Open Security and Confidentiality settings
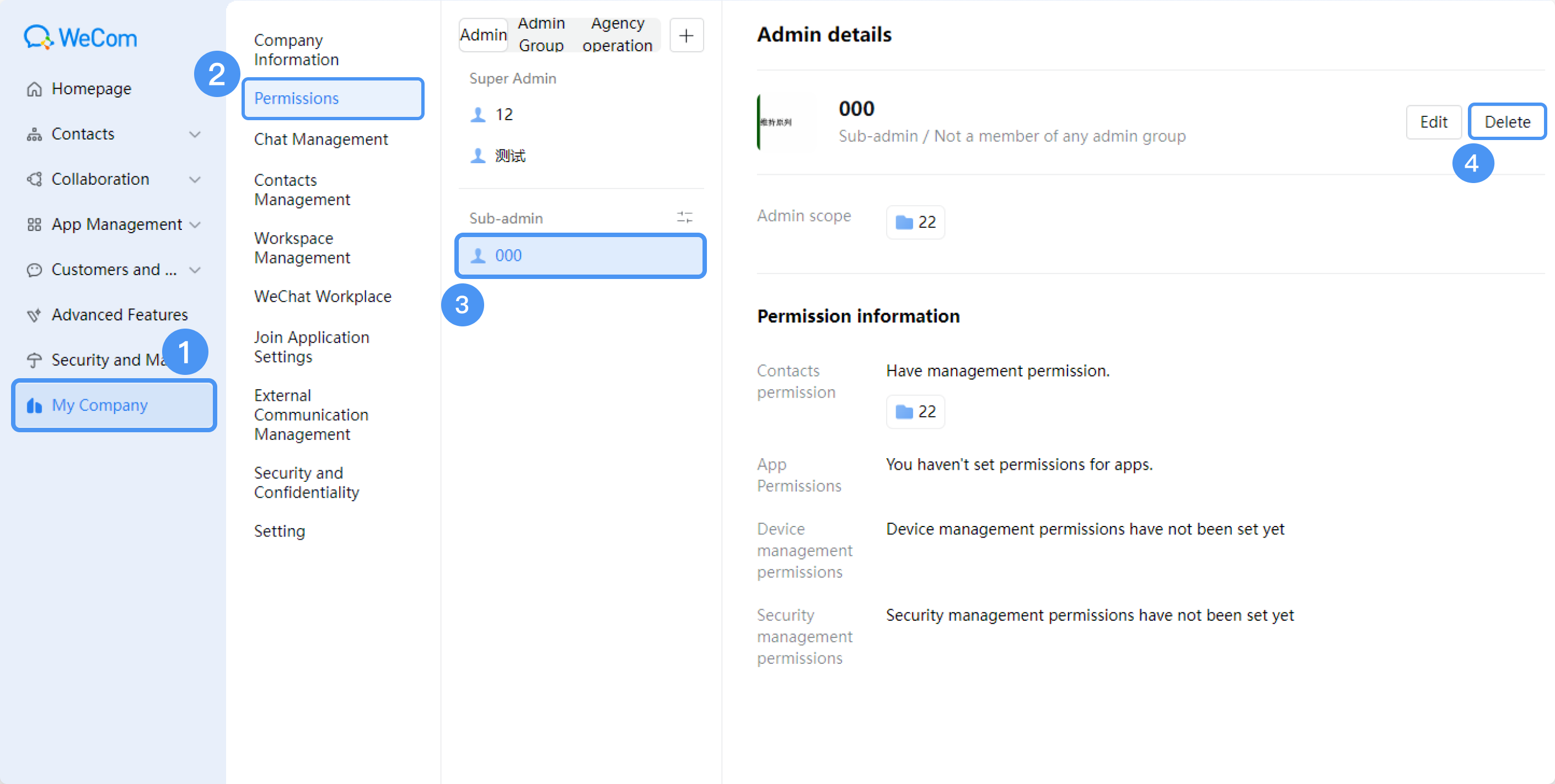This screenshot has height=784, width=1555. [306, 482]
